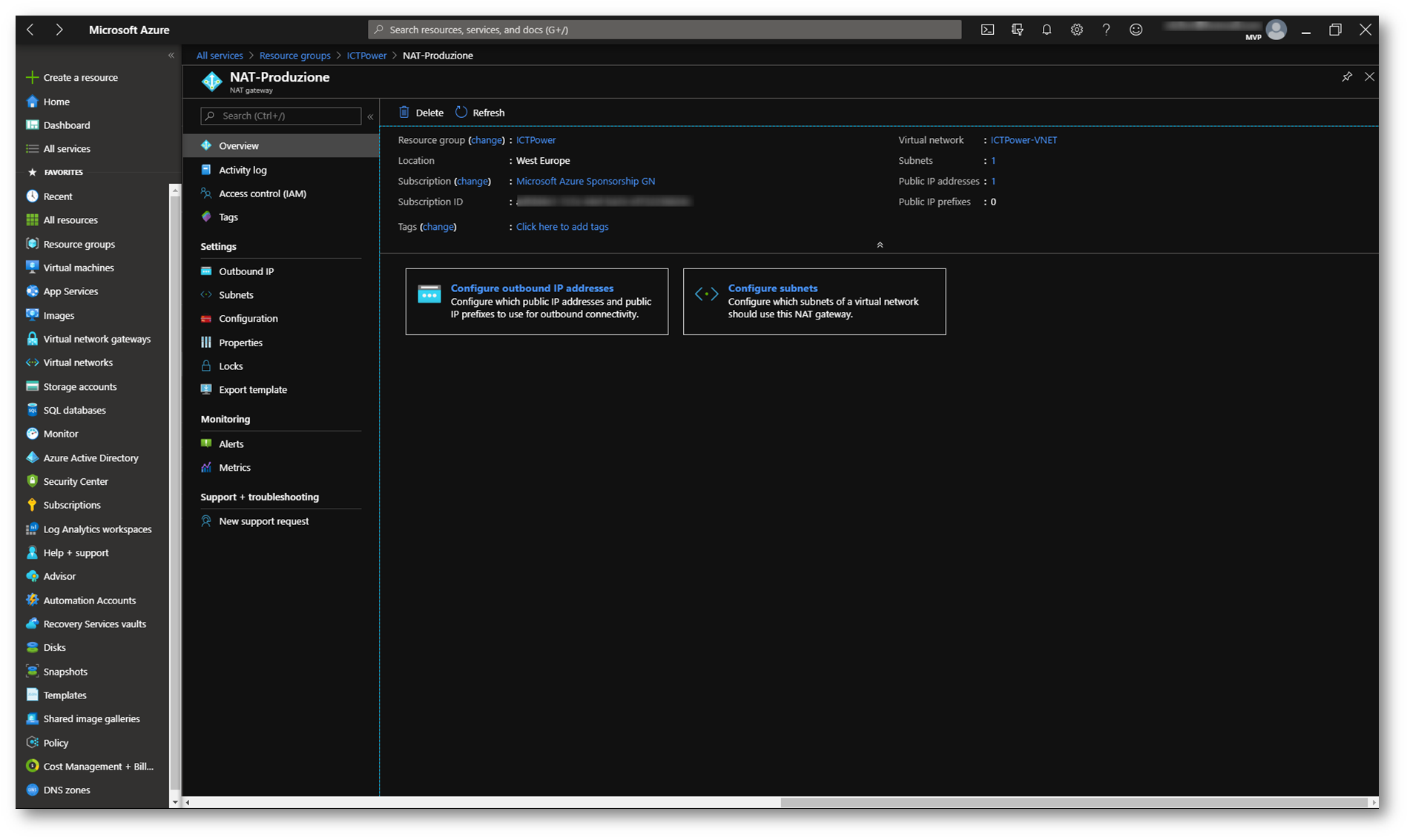Click Delete in the toolbar
This screenshot has height=840, width=1410.
(x=421, y=113)
